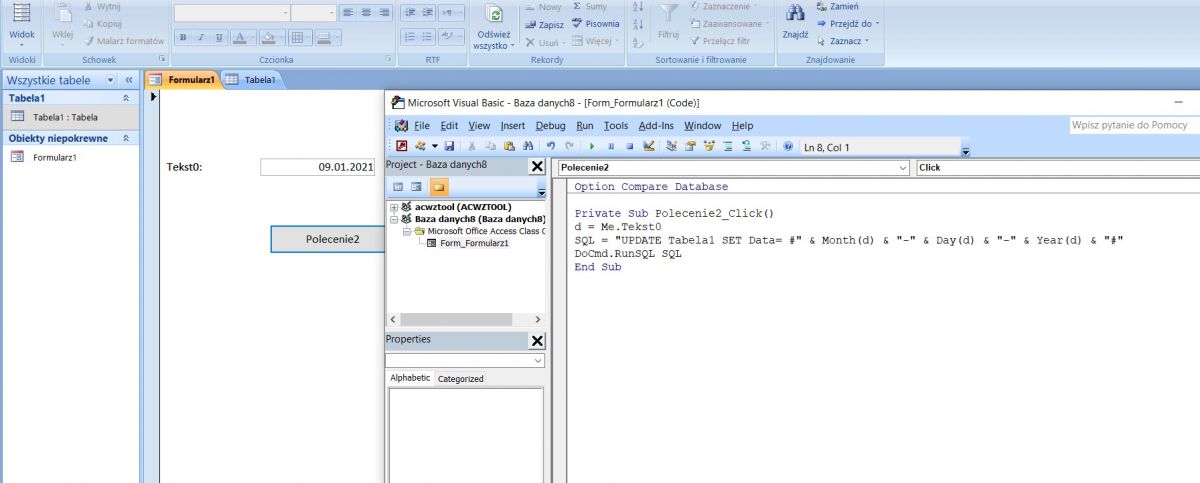The height and width of the screenshot is (483, 1200).
Task: Toggle Folders icon in Project panel
Action: click(x=439, y=187)
